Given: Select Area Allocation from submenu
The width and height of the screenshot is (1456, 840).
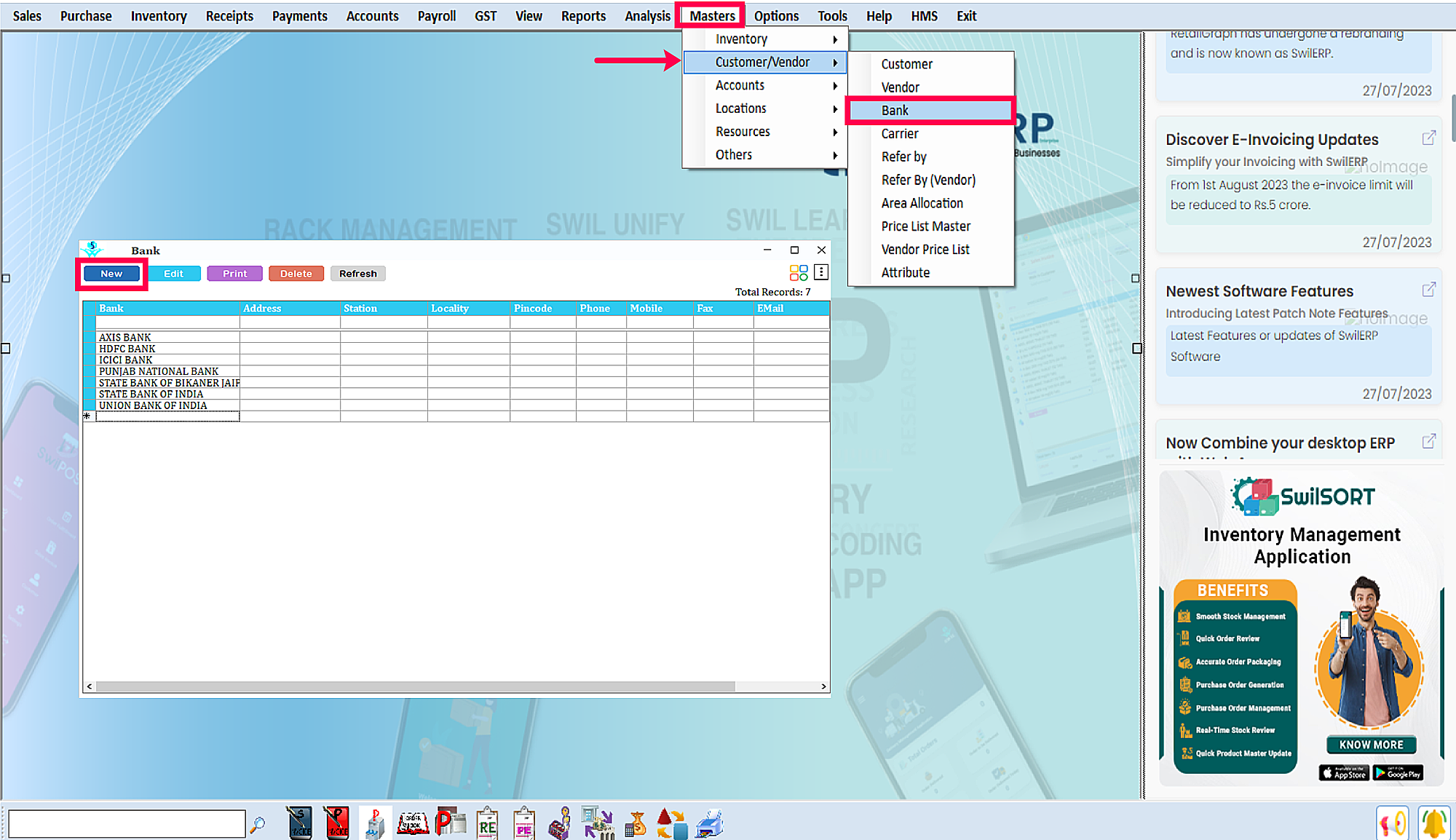Looking at the screenshot, I should click(x=931, y=203).
